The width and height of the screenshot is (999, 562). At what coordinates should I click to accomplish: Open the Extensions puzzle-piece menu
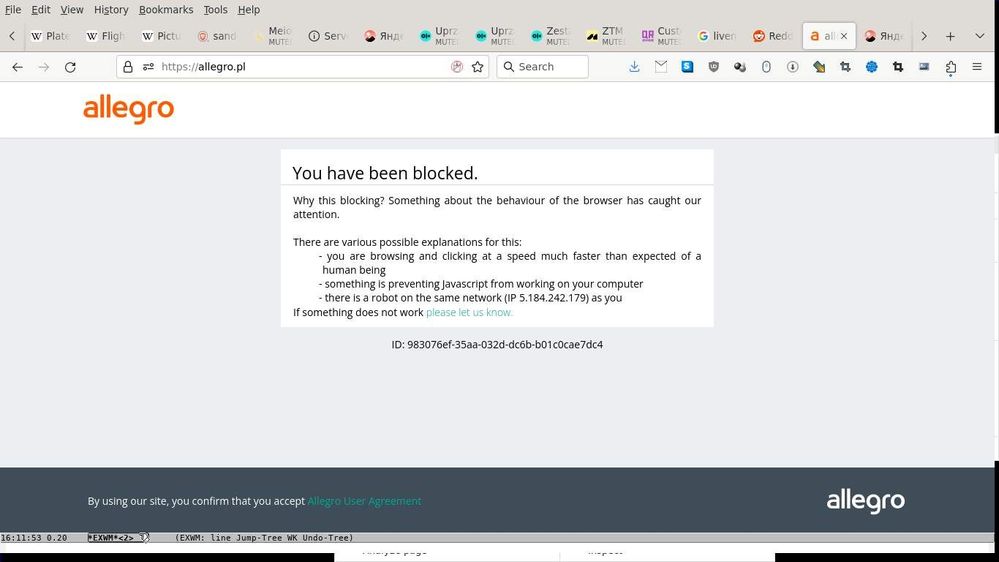[x=951, y=67]
